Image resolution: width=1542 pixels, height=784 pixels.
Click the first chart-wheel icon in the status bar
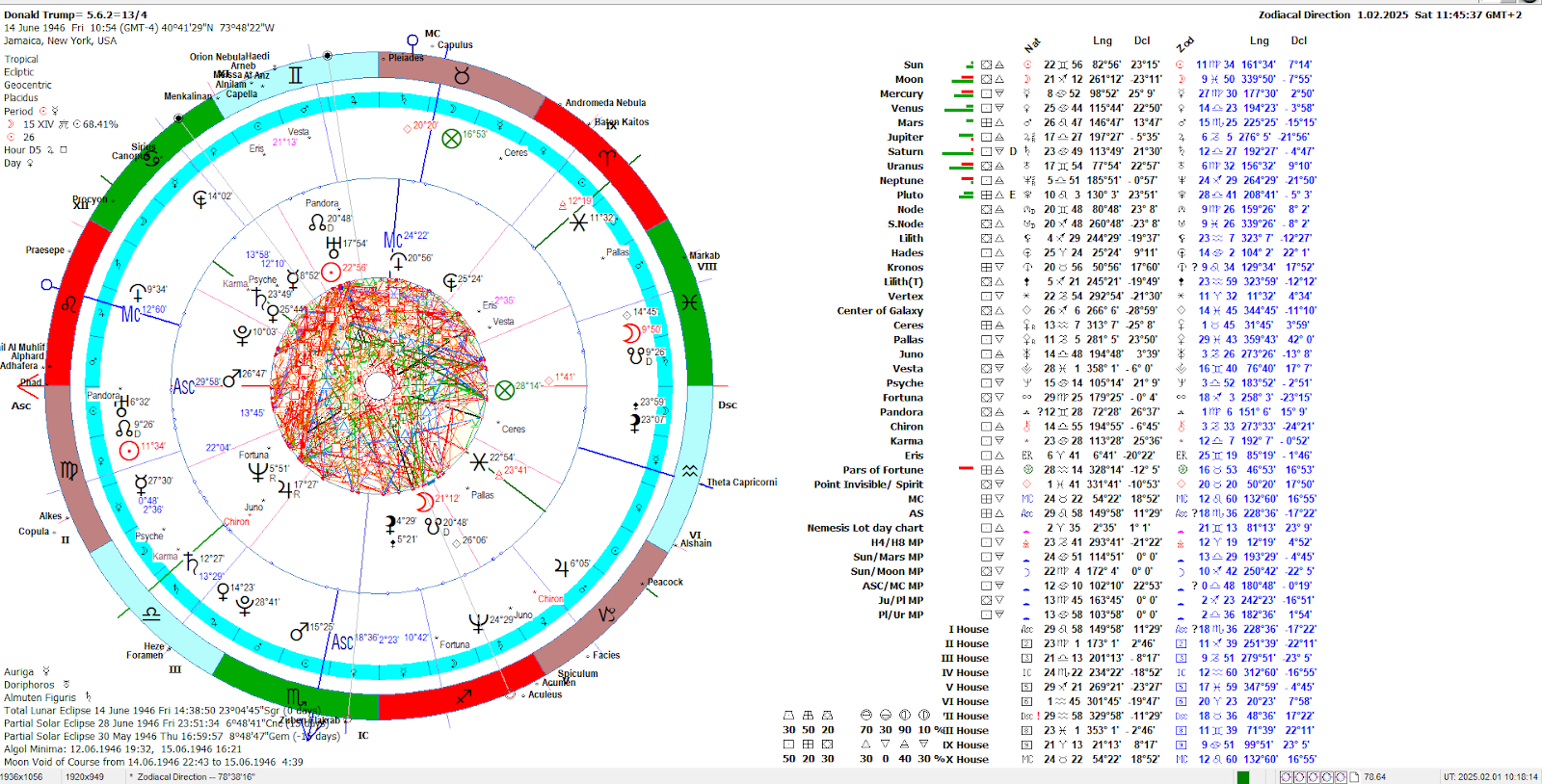click(1287, 777)
